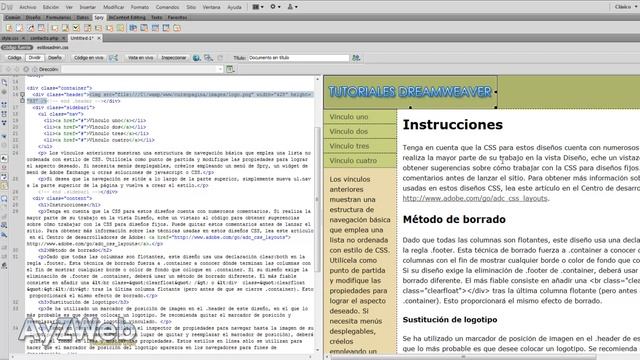The width and height of the screenshot is (640, 360).
Task: Open the site management dropdown
Action: [292, 7]
